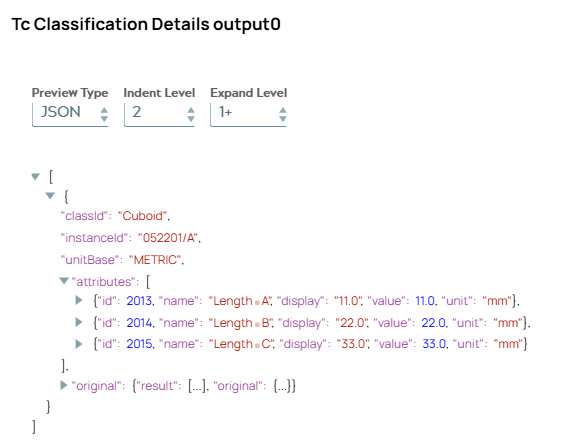Click the Expand Level label
The height and width of the screenshot is (445, 571).
(x=249, y=93)
